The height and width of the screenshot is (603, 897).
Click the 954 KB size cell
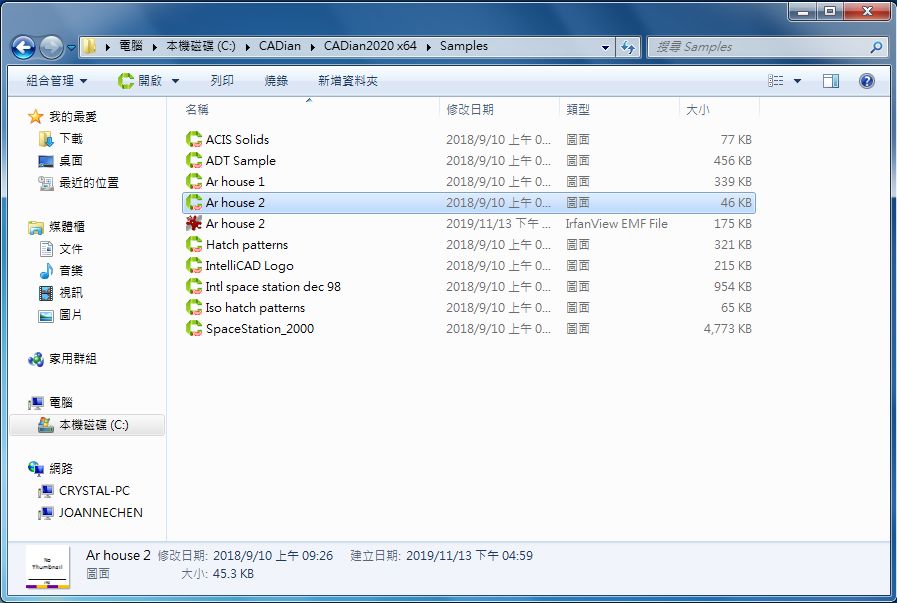coord(732,287)
